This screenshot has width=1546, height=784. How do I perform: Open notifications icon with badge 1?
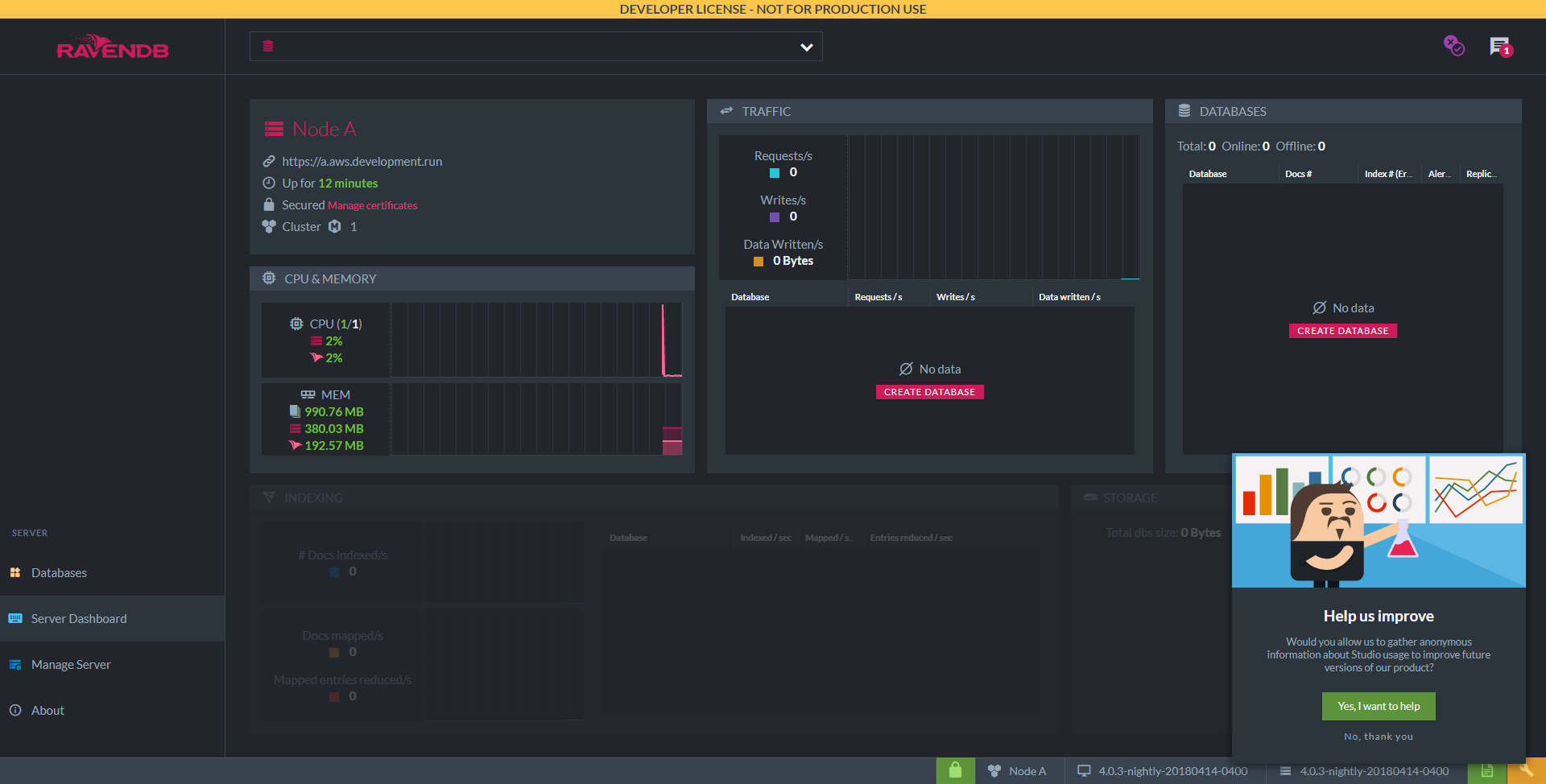pyautogui.click(x=1500, y=47)
